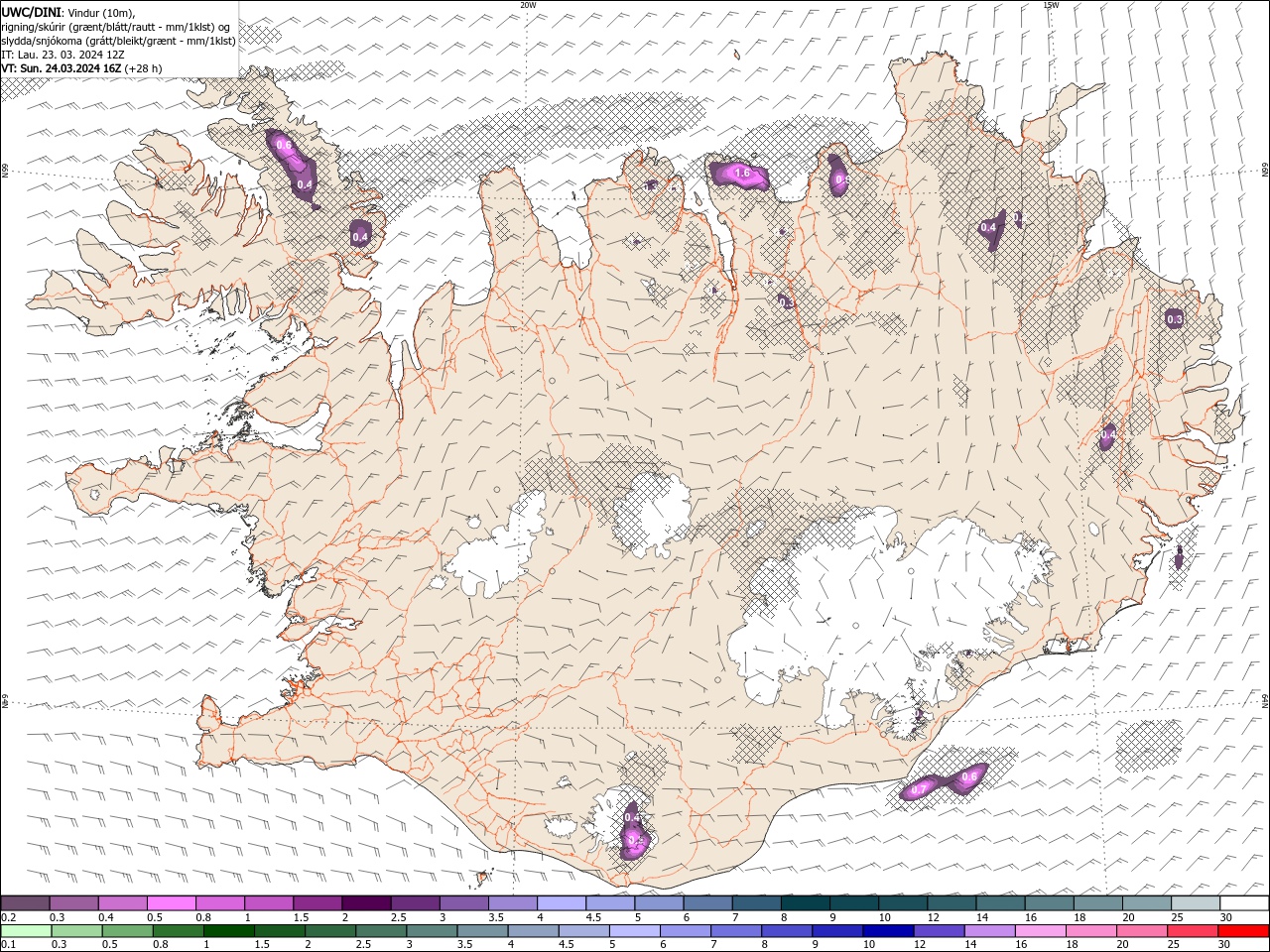Select the white swatch labeled 30 in upper legend
The image size is (1270, 952).
[1244, 903]
